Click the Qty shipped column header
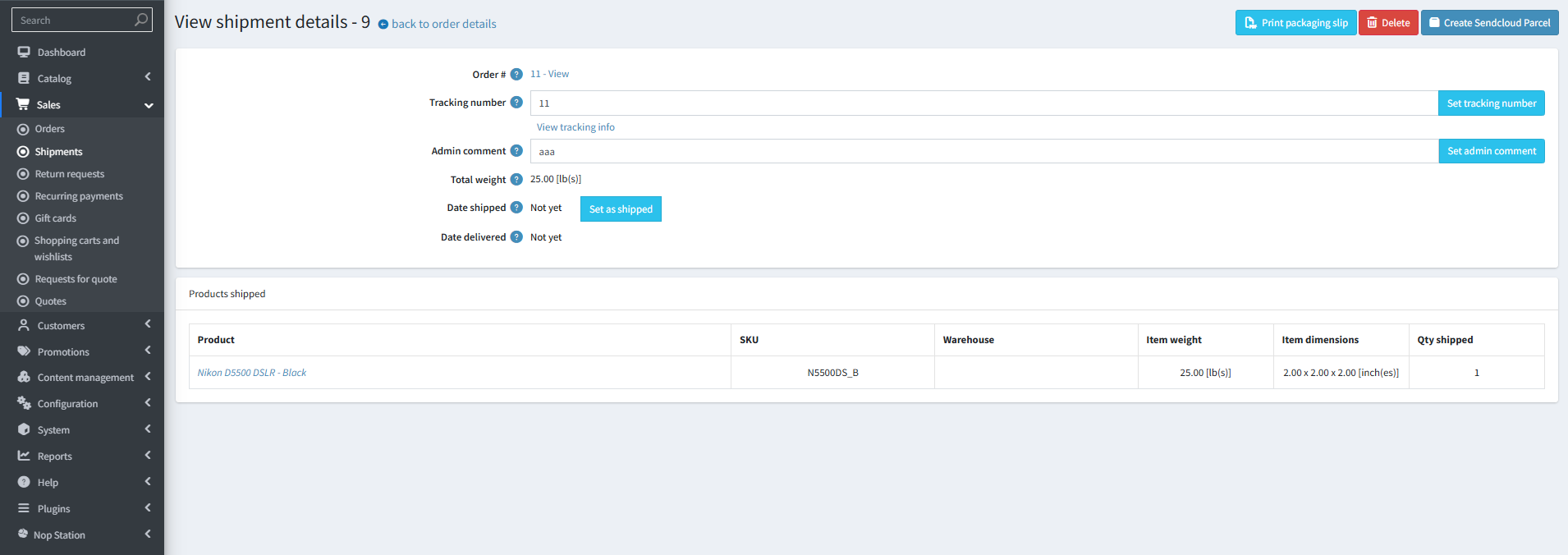1568x555 pixels. tap(1476, 340)
